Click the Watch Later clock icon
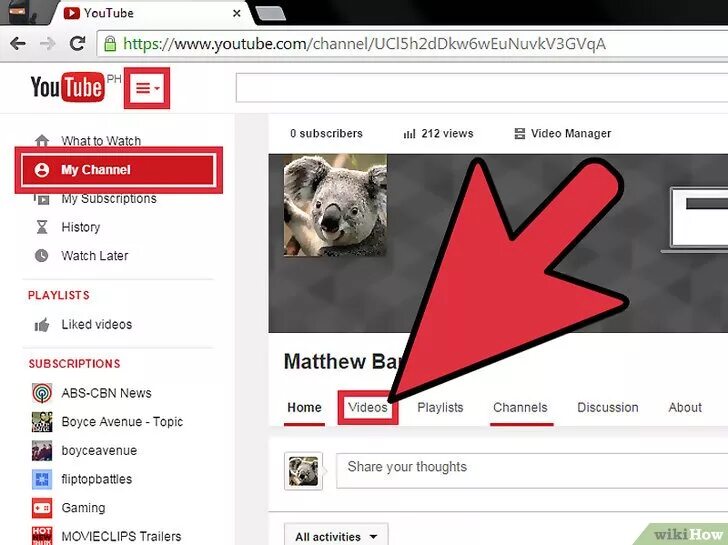The width and height of the screenshot is (728, 545). (x=42, y=255)
